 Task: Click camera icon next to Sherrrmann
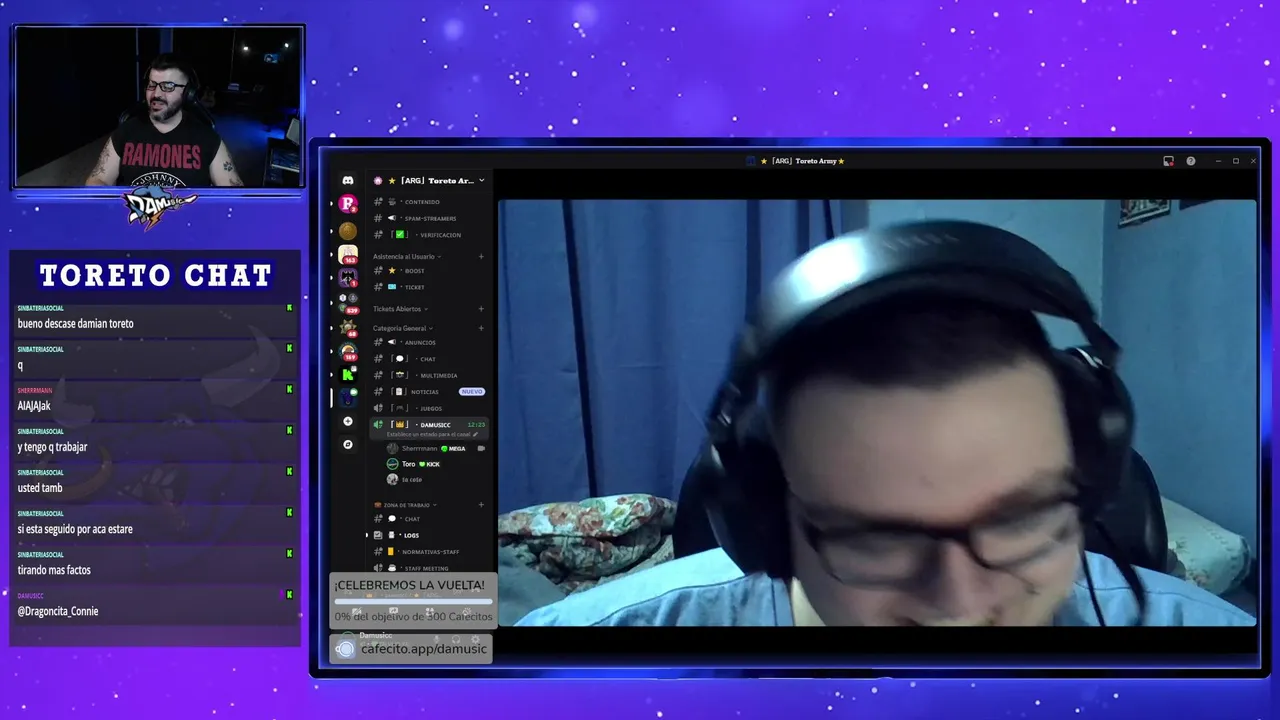click(481, 449)
